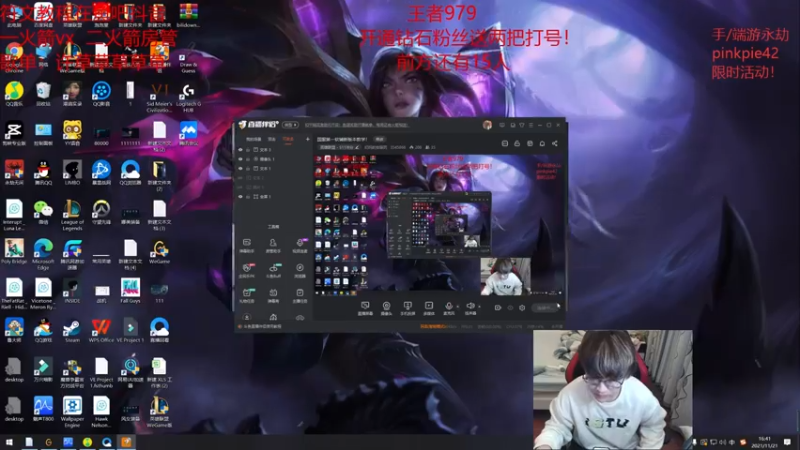
Task: Open QQ browser from the taskbar
Action: click(107, 442)
